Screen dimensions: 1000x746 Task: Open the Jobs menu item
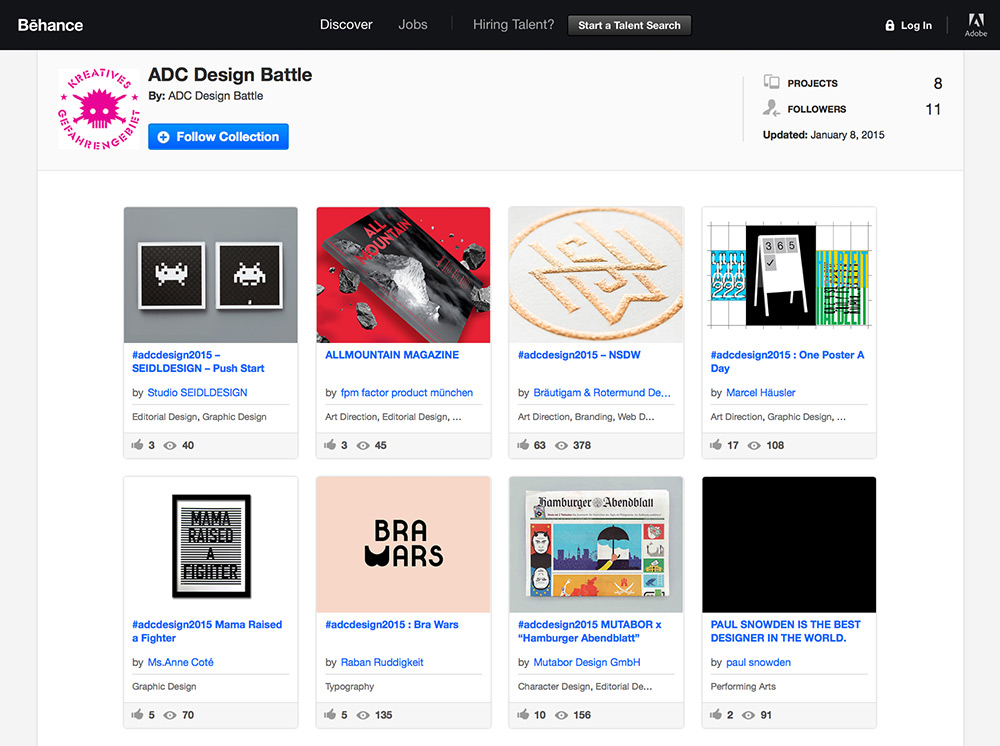413,25
